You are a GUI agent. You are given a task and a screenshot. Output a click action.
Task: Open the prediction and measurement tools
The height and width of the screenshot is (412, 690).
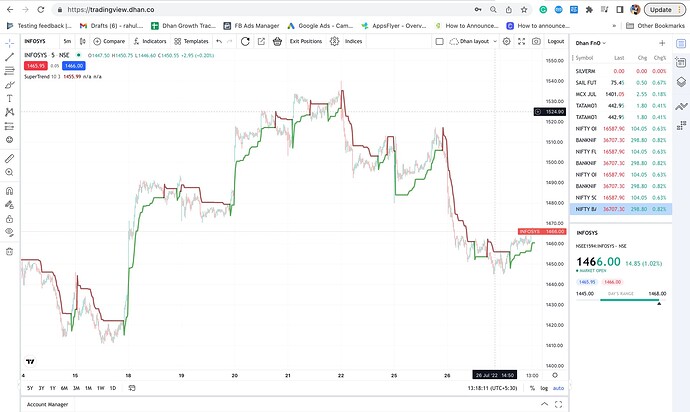(9, 126)
